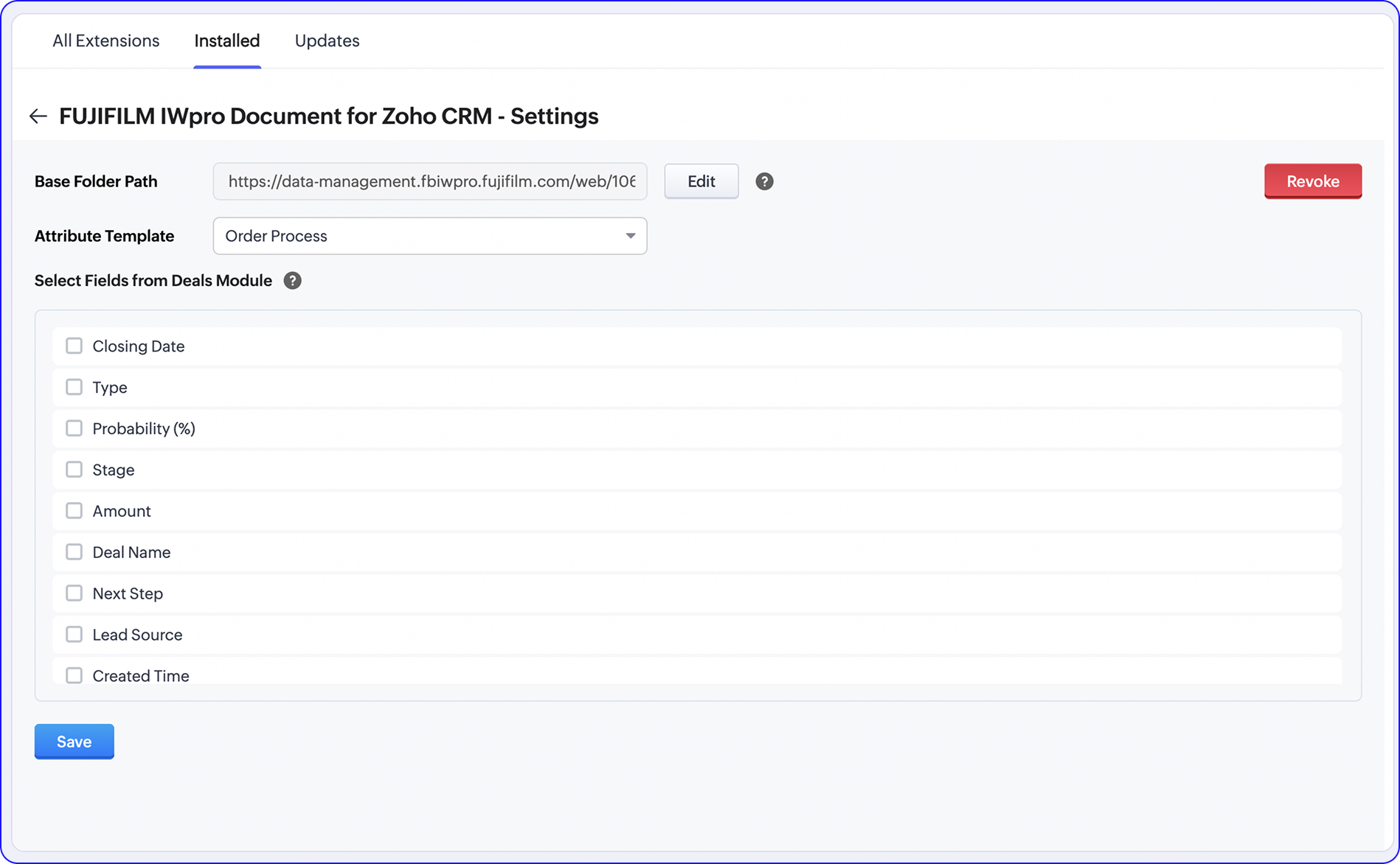
Task: Select the Lead Source checkbox
Action: point(74,635)
